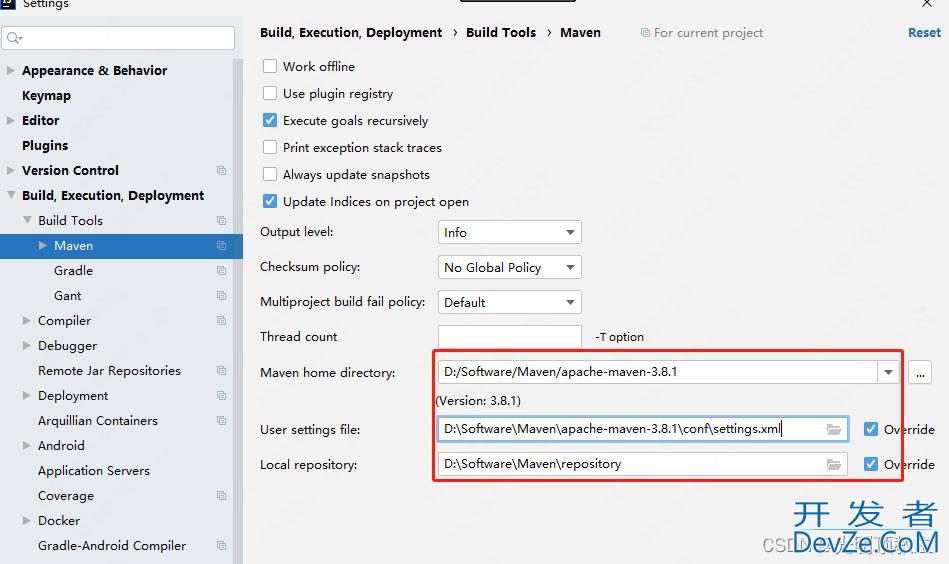Screen dimensions: 949x564
Task: Expand the Docker node arrow
Action: tap(27, 520)
